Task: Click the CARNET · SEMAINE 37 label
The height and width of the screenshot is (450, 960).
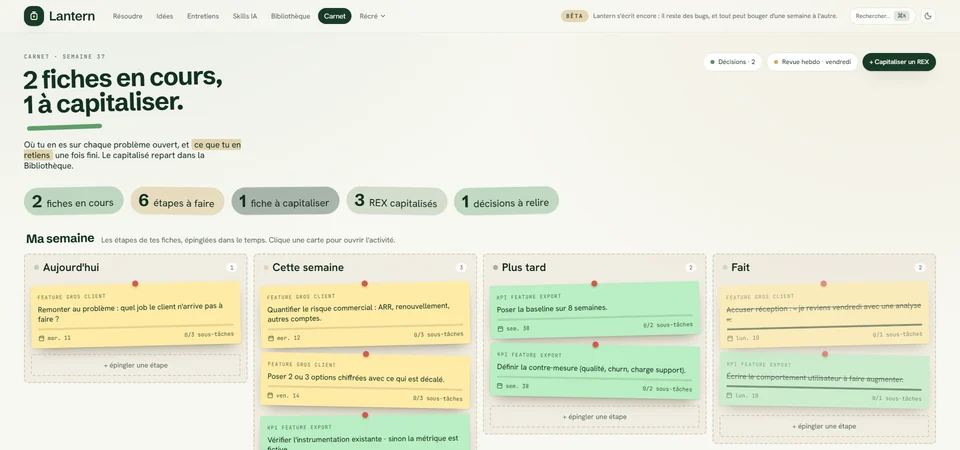Action: pyautogui.click(x=64, y=56)
